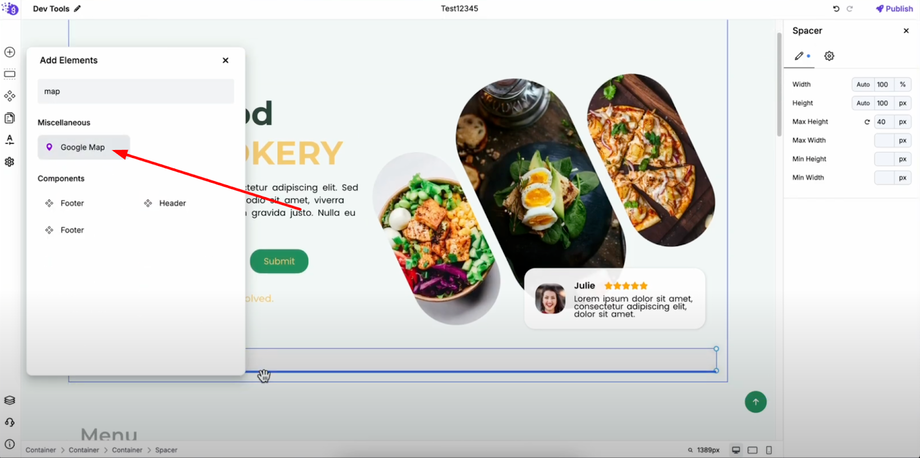Image resolution: width=920 pixels, height=458 pixels.
Task: Open the info icon at sidebar bottom
Action: (x=9, y=444)
